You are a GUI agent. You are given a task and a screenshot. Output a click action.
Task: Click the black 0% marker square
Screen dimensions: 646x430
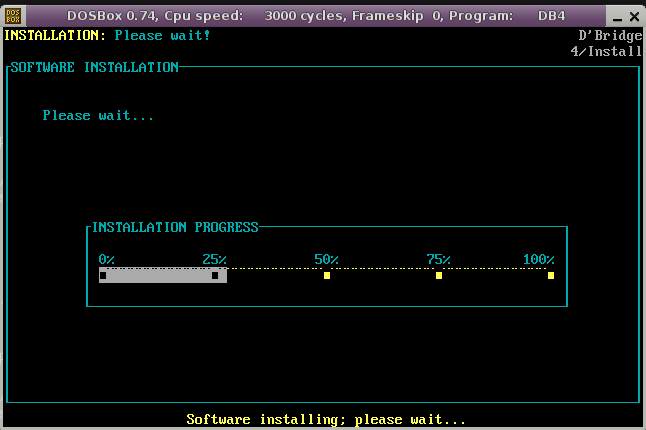103,275
